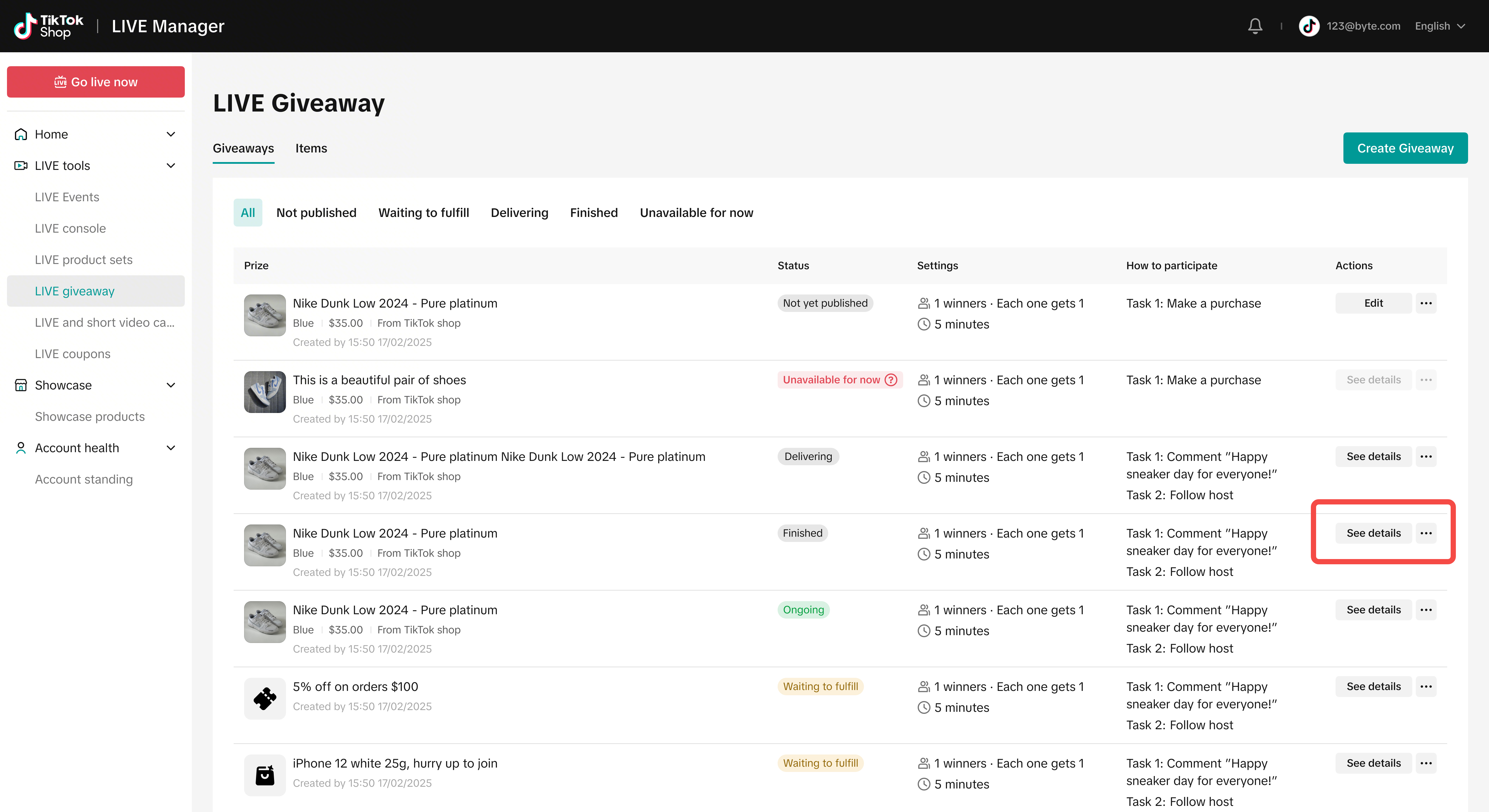Viewport: 1489px width, 812px height.
Task: Switch to the Items tab
Action: (311, 148)
